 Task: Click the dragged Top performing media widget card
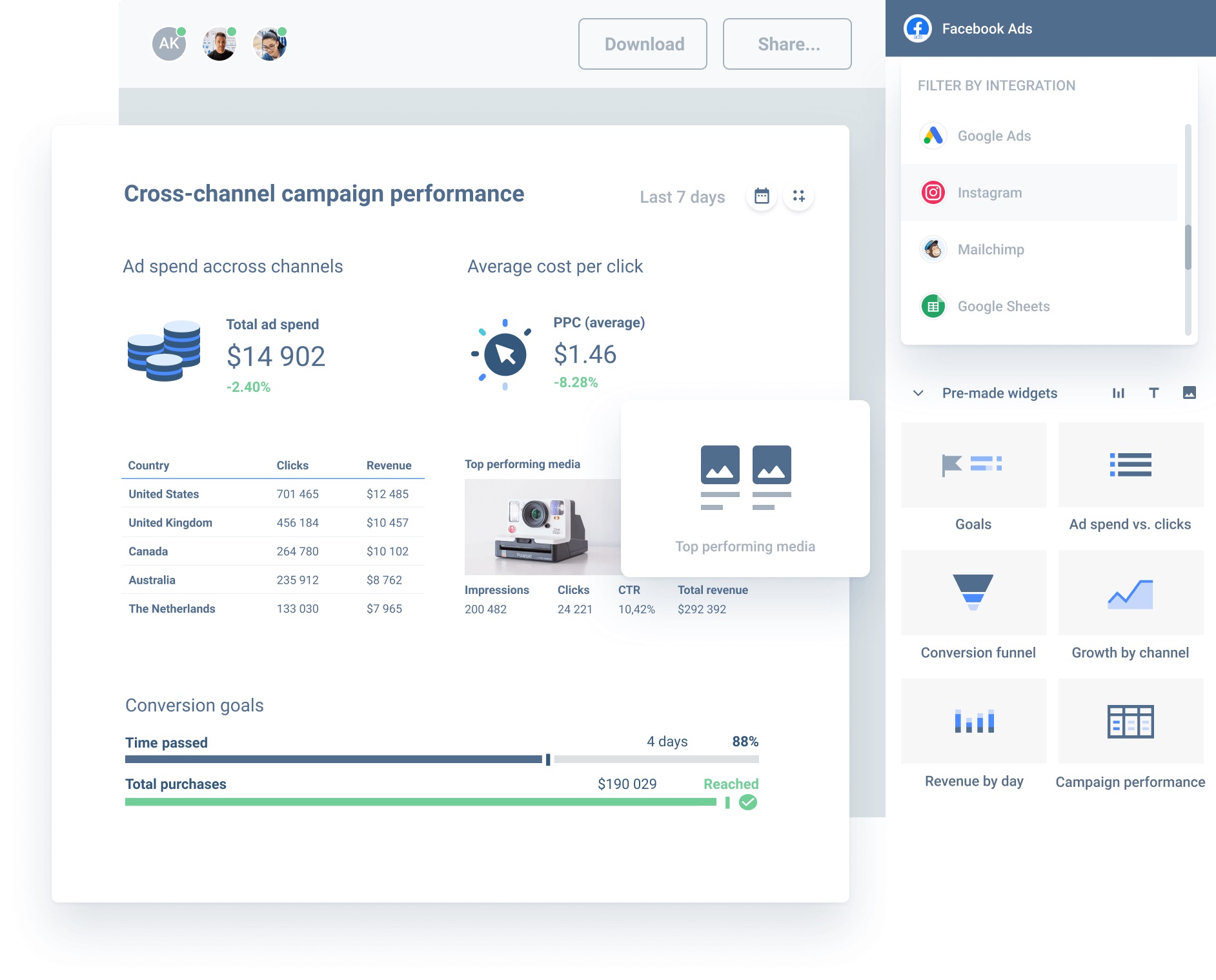(x=745, y=489)
